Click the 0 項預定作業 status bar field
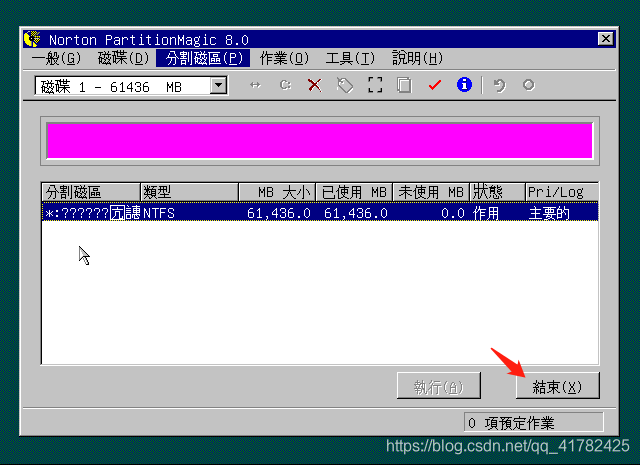The width and height of the screenshot is (640, 465). pyautogui.click(x=533, y=423)
